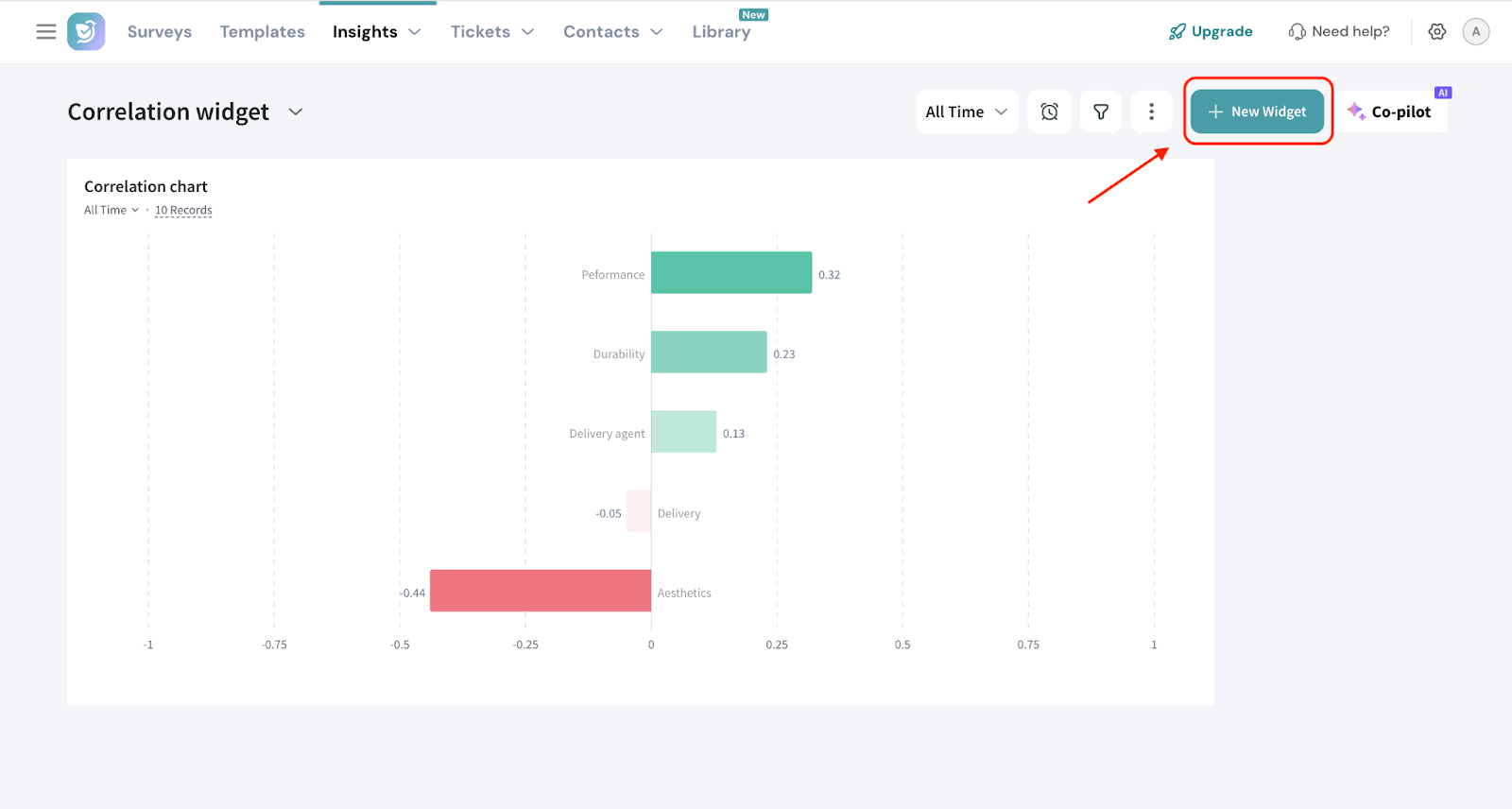Open the hamburger navigation menu
Image resolution: width=1512 pixels, height=809 pixels.
tap(45, 32)
